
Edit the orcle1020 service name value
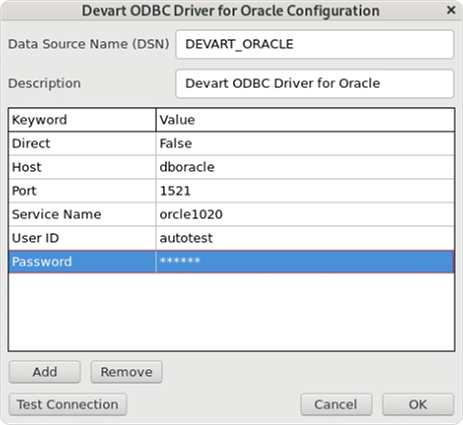tap(305, 214)
